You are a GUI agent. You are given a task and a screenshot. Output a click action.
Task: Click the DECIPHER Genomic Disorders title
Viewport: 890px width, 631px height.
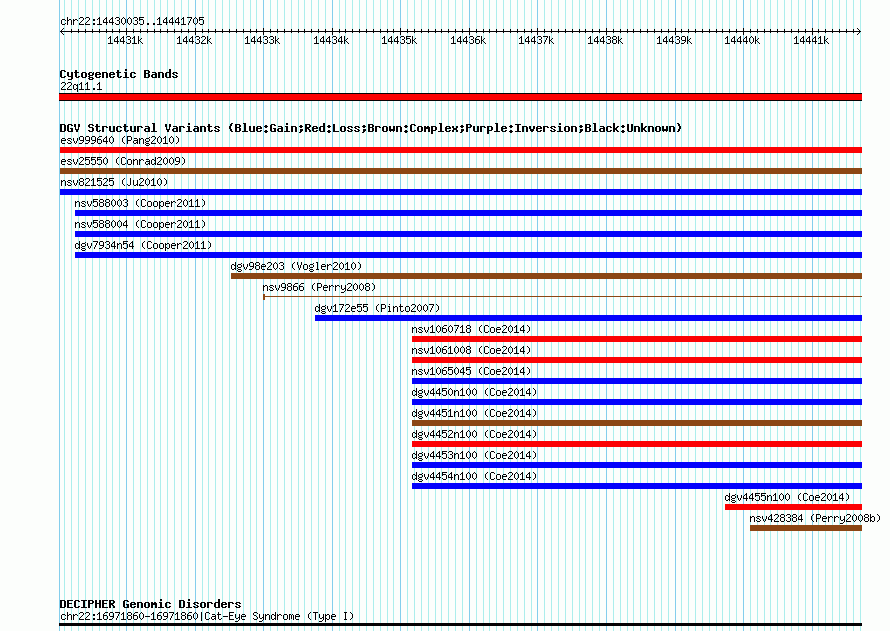click(x=150, y=604)
